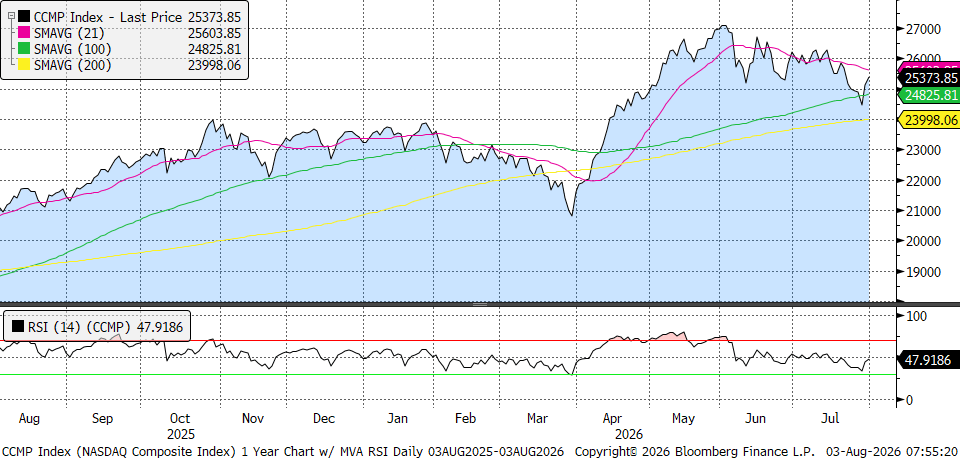
Task: Click the 'CCMP Index (NASDAQ Composite Index)' footer title
Action: tap(118, 452)
